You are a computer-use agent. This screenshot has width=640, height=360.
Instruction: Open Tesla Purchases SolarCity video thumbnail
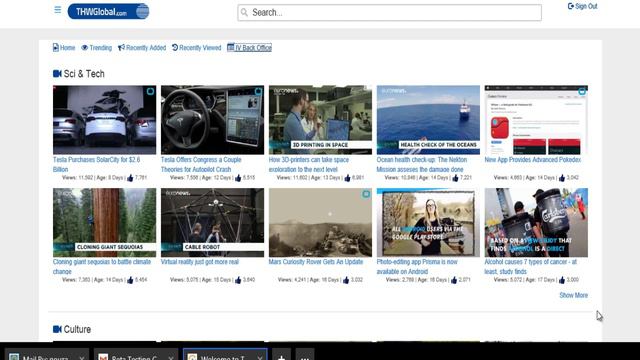click(104, 120)
